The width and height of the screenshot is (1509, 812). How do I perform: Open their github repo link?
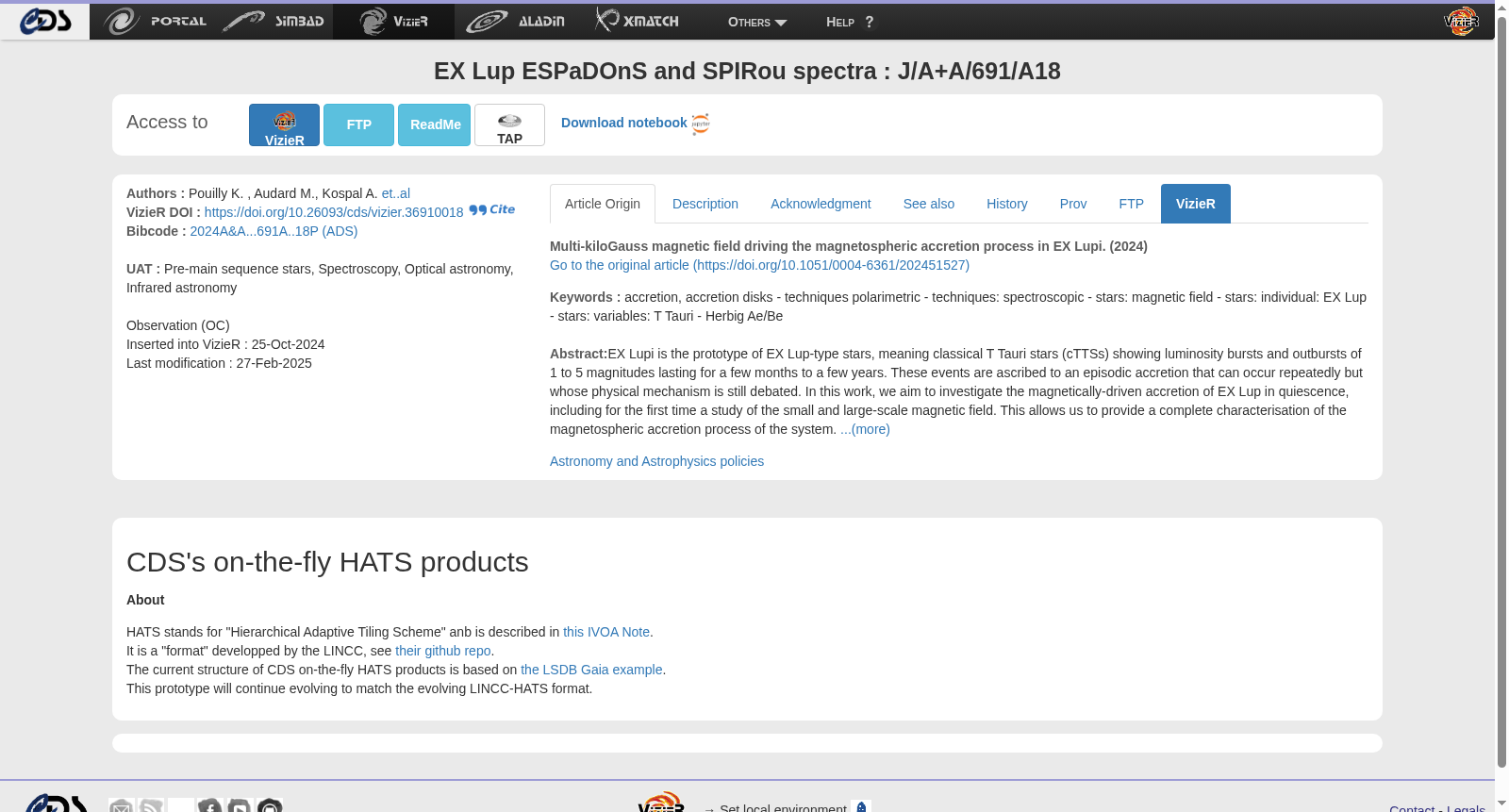click(443, 651)
